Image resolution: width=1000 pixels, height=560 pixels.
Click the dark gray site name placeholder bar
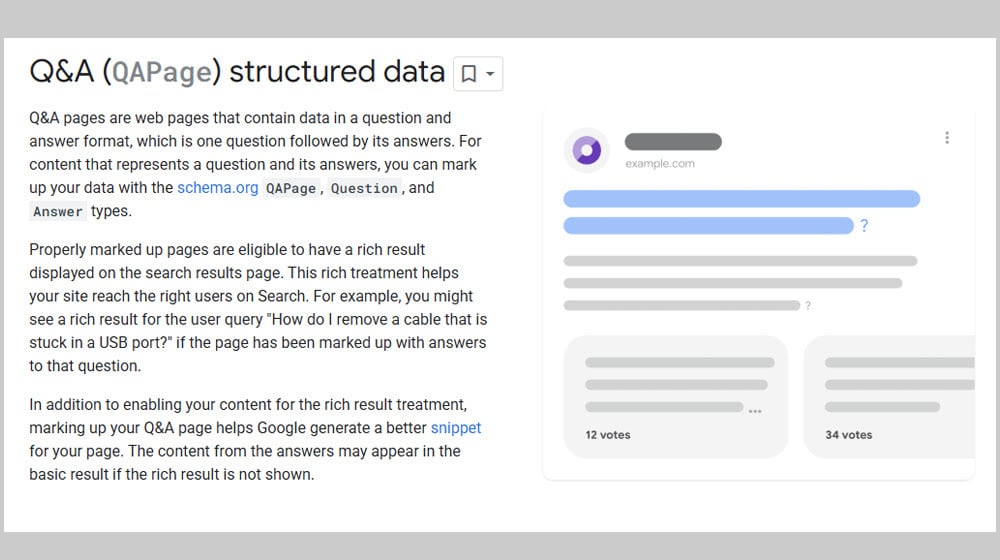673,142
